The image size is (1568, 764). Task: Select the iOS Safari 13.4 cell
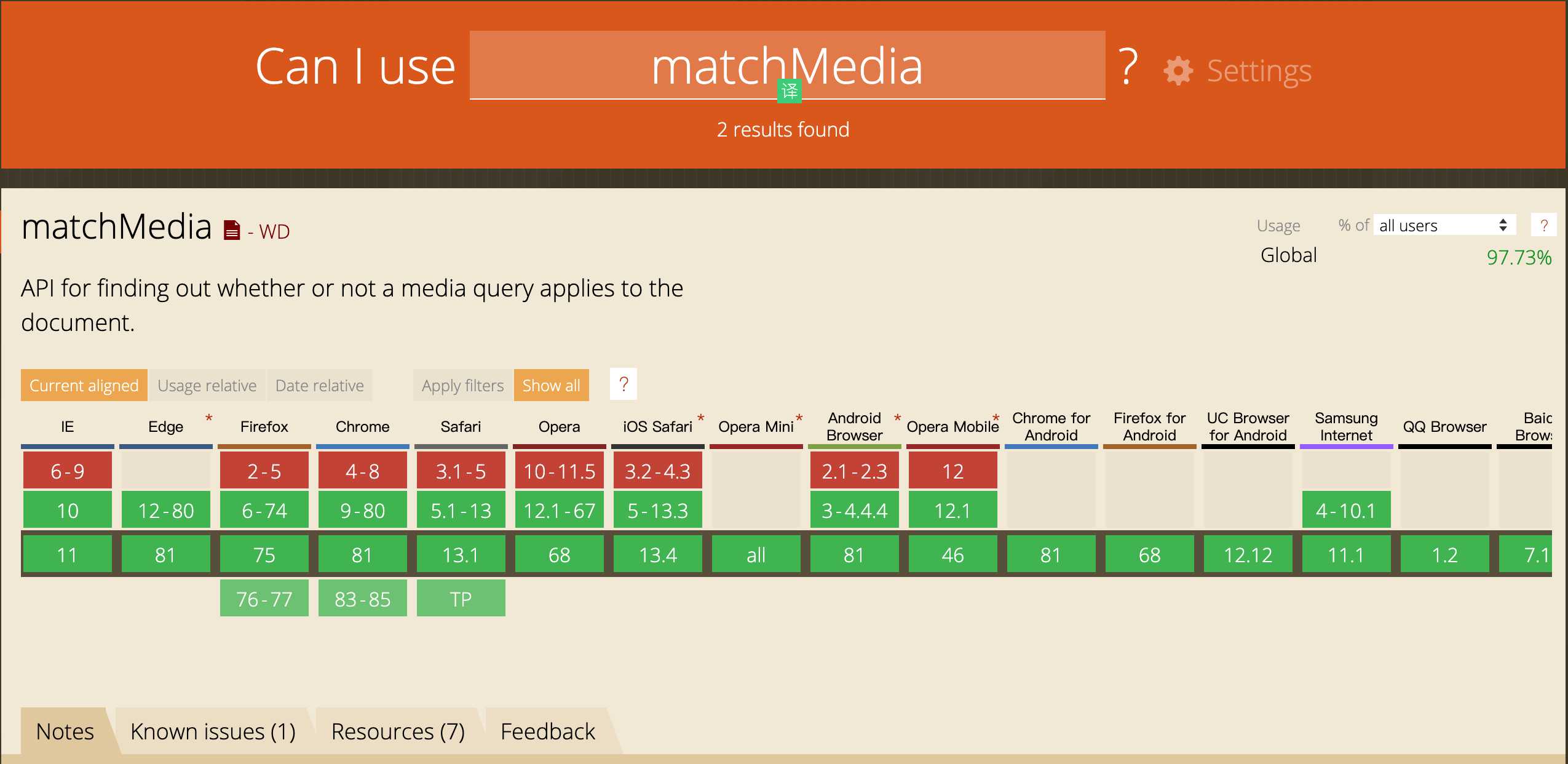(658, 554)
